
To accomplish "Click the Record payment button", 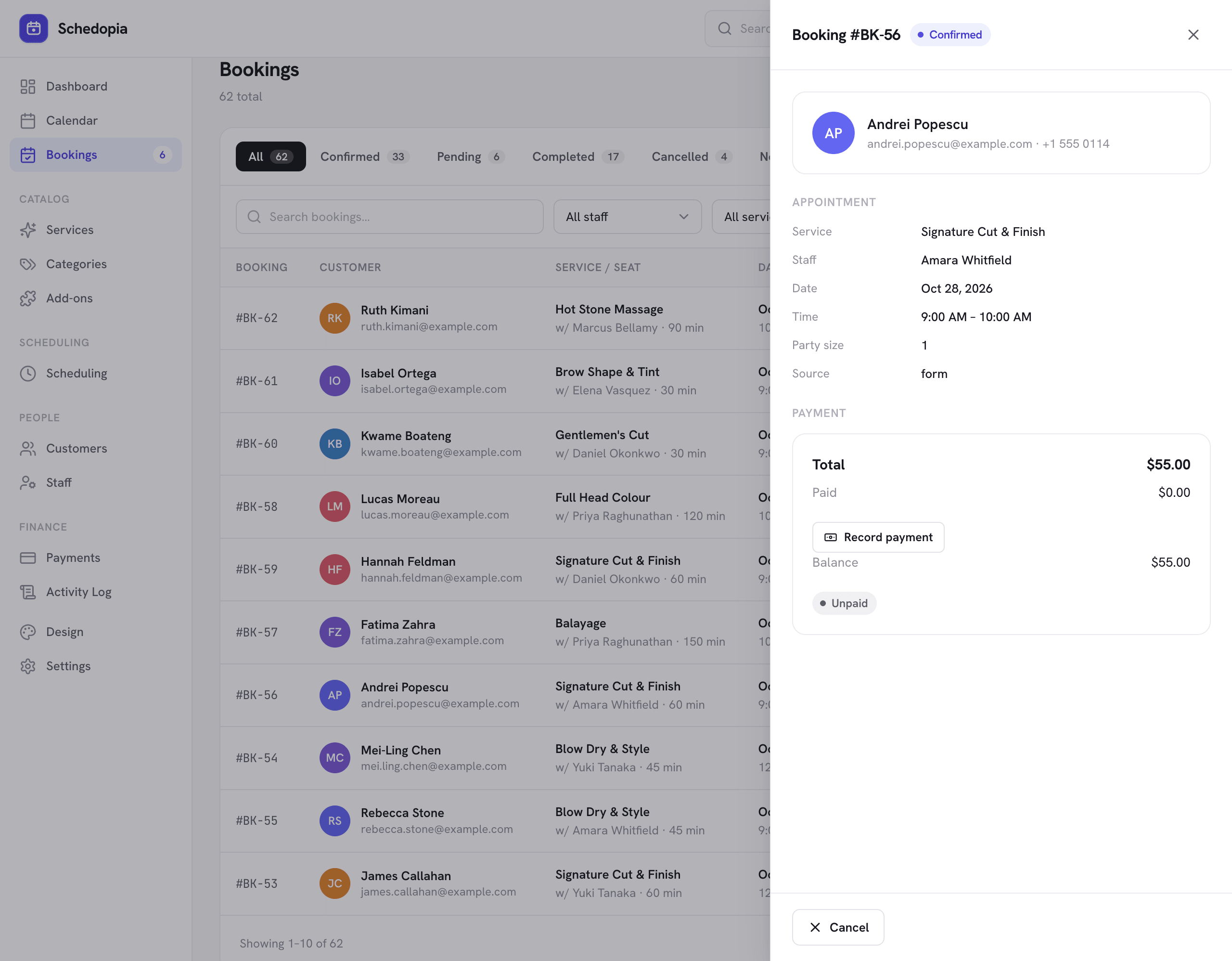I will [x=878, y=537].
